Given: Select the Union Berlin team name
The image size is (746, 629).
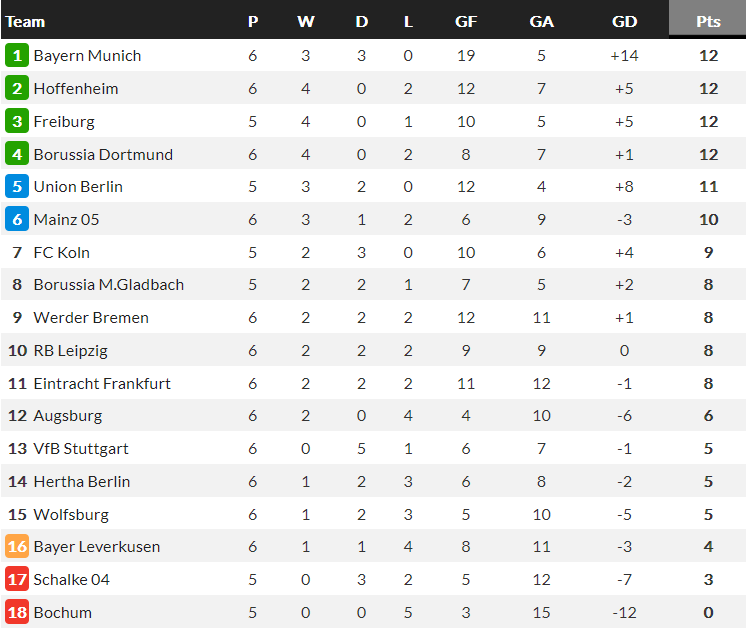Looking at the screenshot, I should 78,187.
